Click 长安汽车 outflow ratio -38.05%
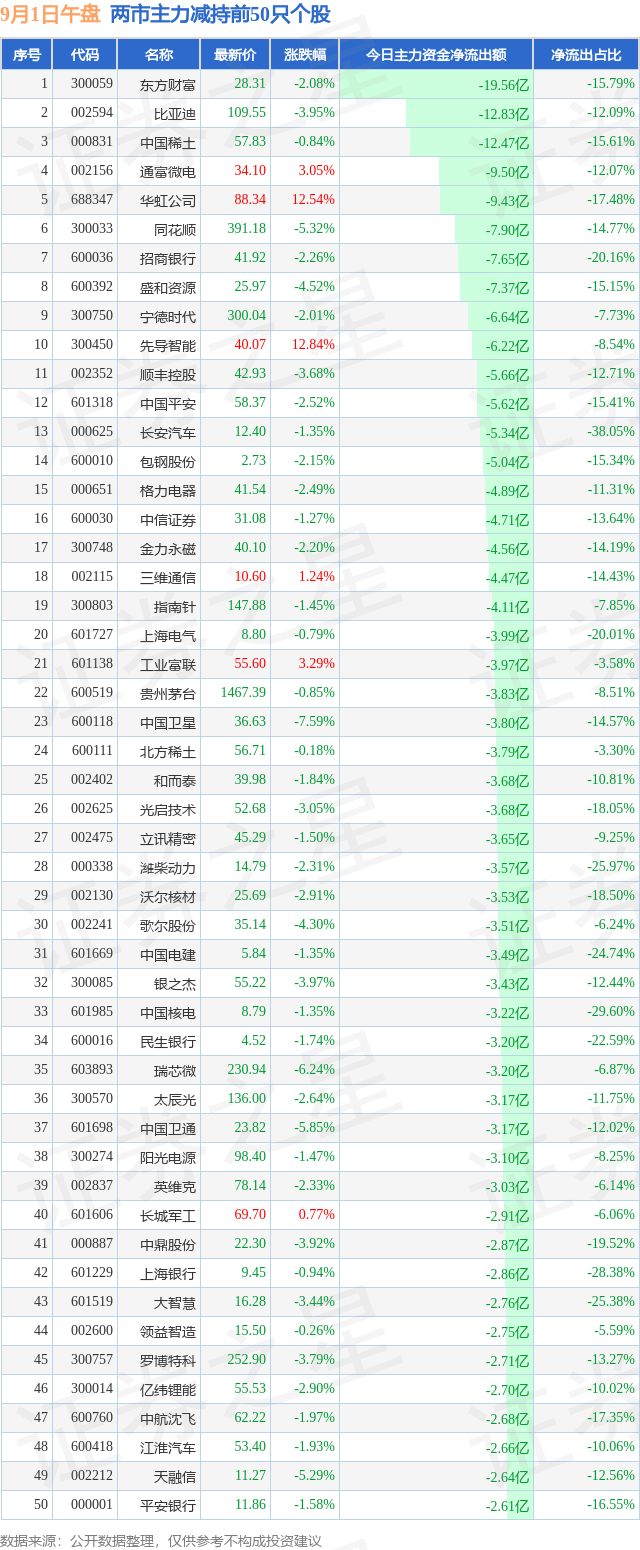The image size is (640, 1550). (x=611, y=432)
